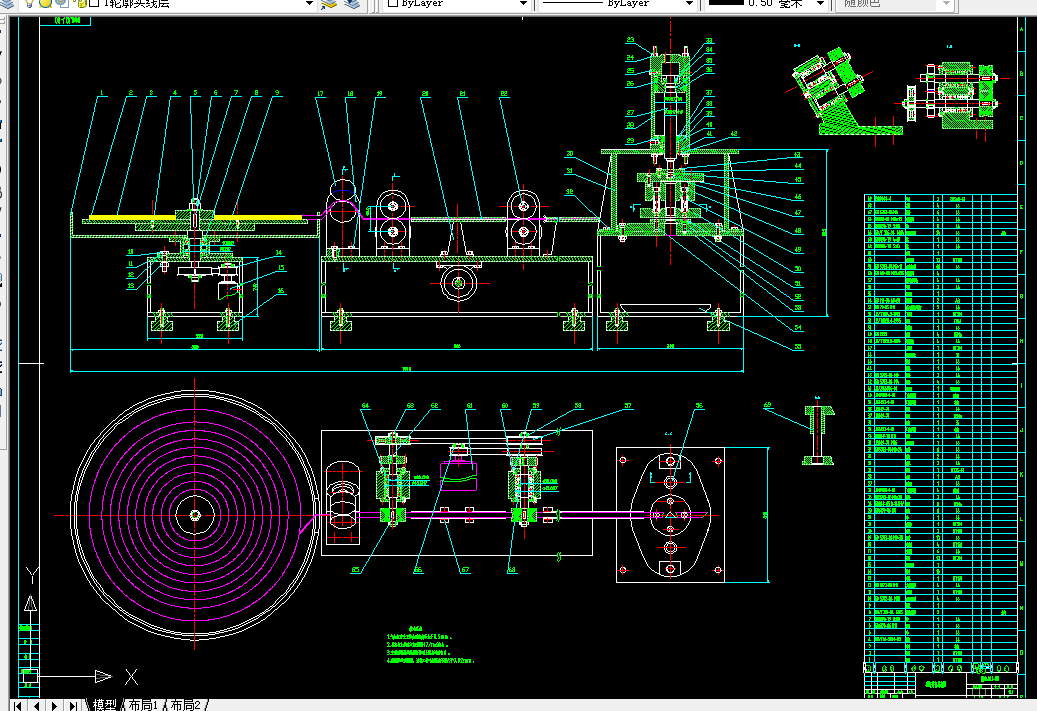1037x711 pixels.
Task: Toggle the layer lock padlock icon
Action: tap(79, 3)
